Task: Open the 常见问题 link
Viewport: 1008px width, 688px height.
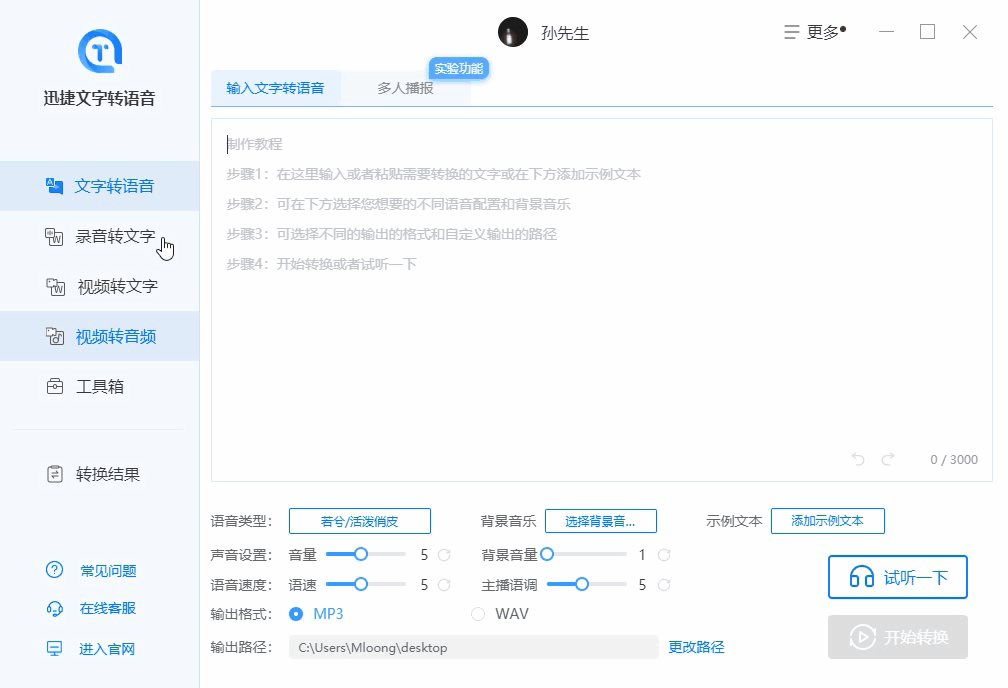Action: pyautogui.click(x=108, y=570)
